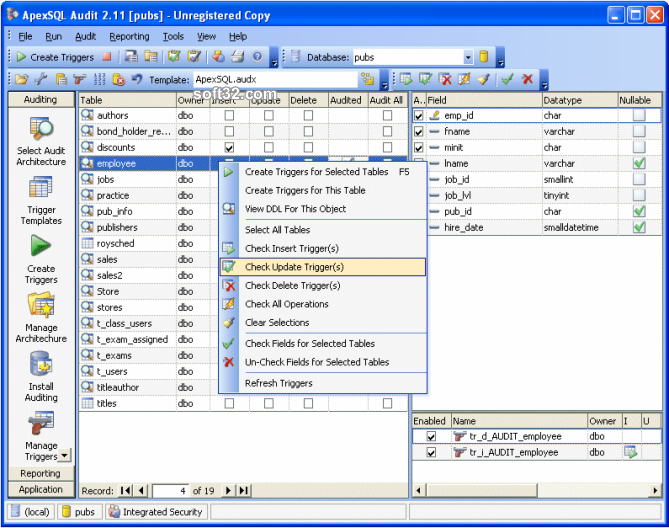Open Manage Triggers in sidebar
Screen dimensions: 669x528
pos(41,436)
